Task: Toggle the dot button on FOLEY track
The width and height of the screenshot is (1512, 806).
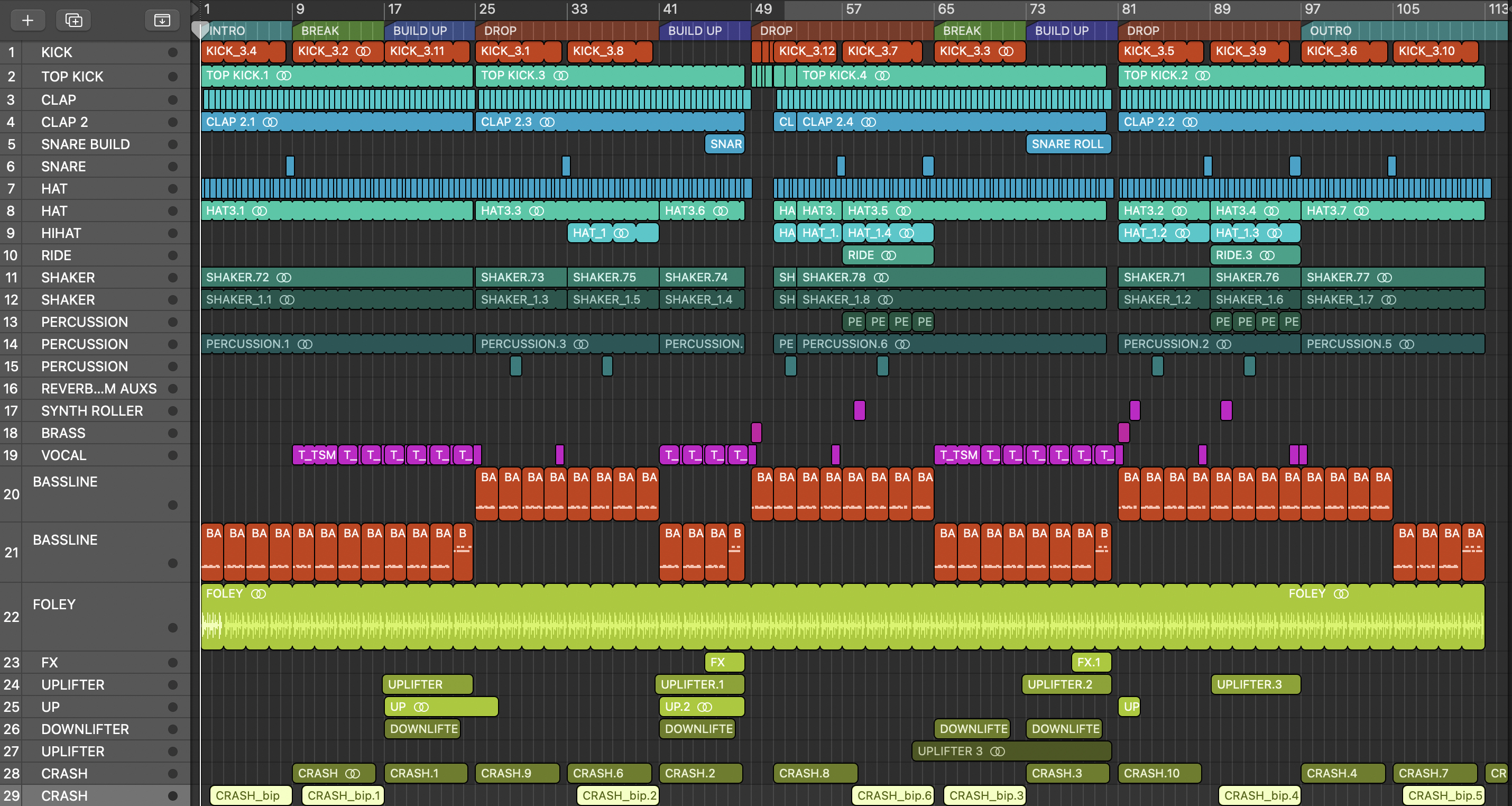Action: tap(172, 628)
